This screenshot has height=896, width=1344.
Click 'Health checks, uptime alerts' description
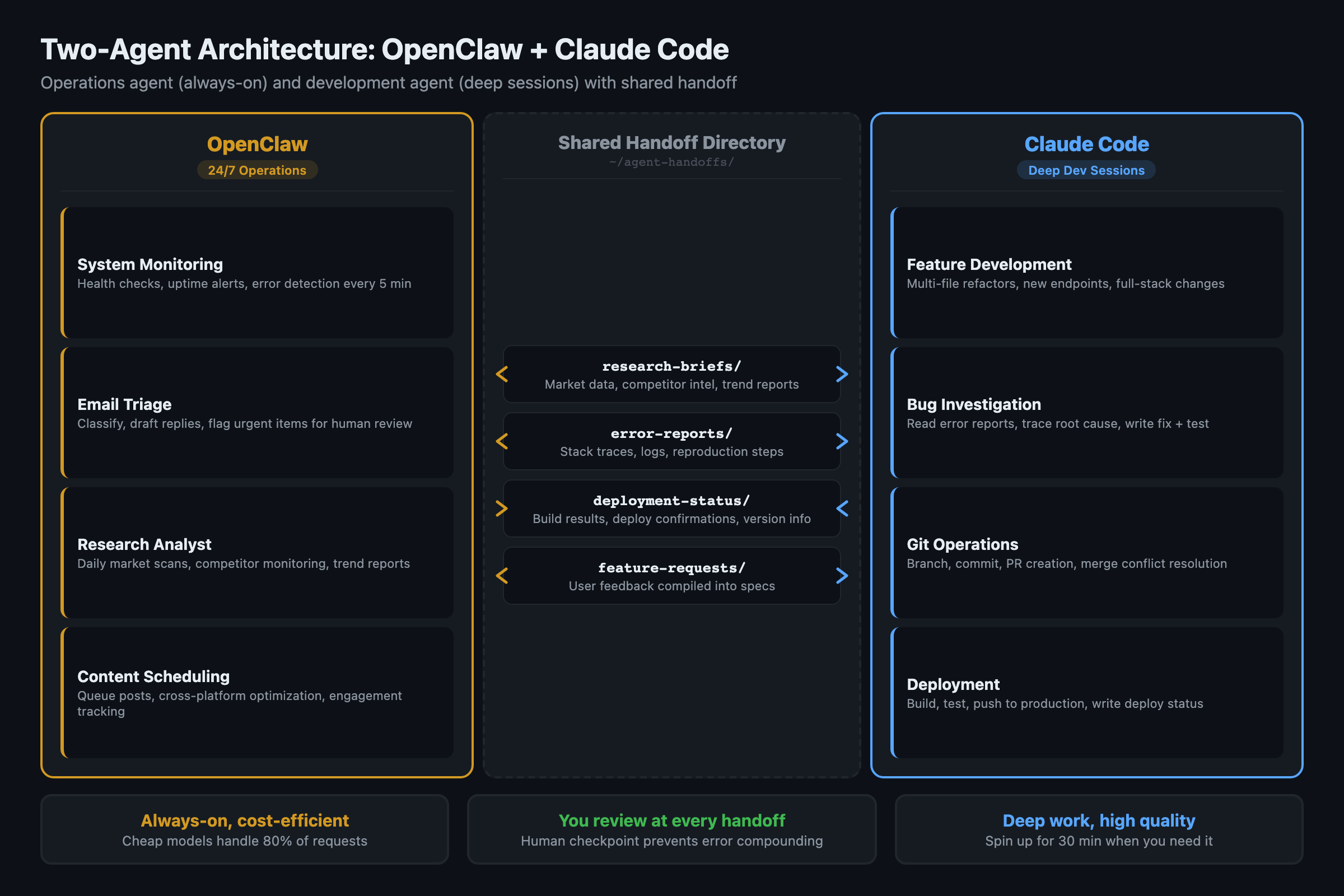(244, 284)
